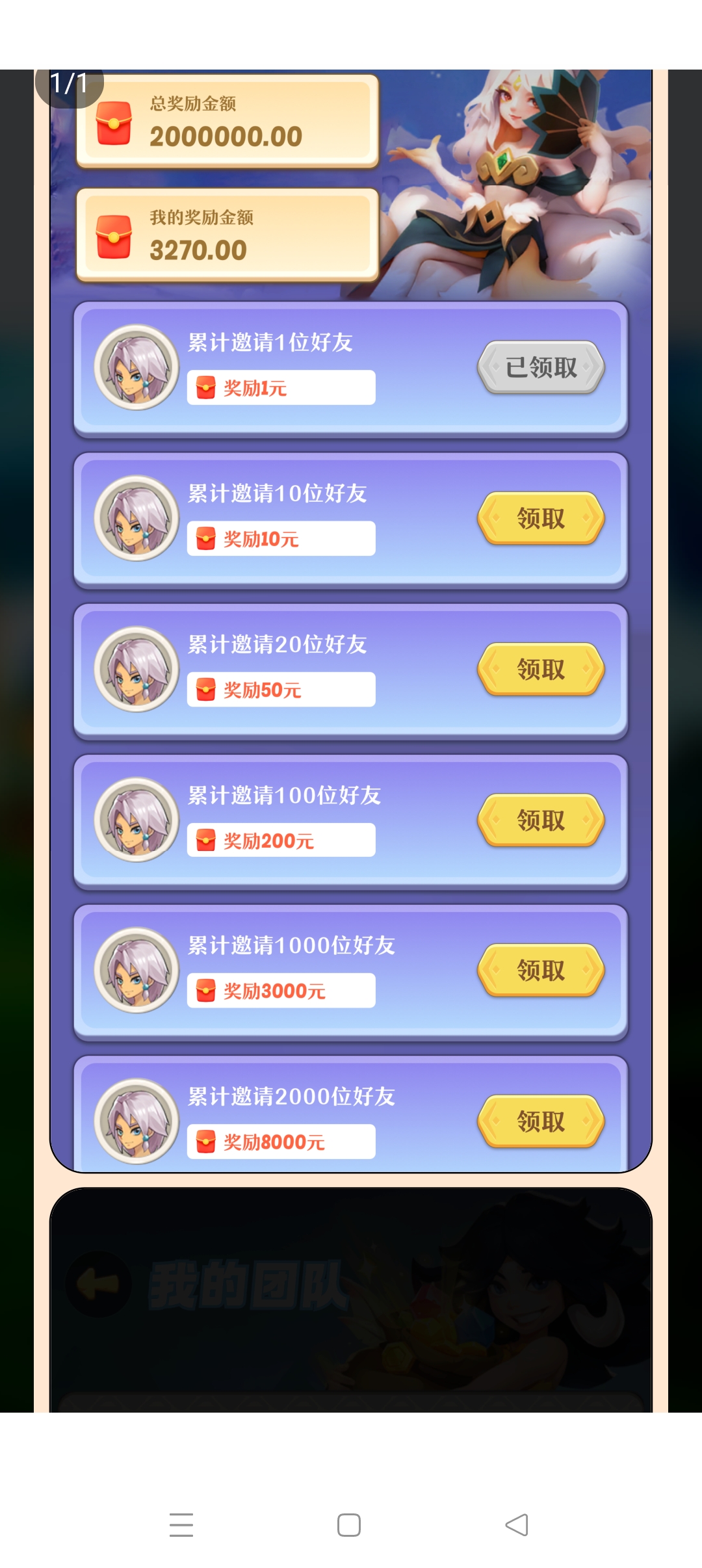Tap the red envelope icon on 奖励3000元
The width and height of the screenshot is (702, 1568).
pos(206,991)
